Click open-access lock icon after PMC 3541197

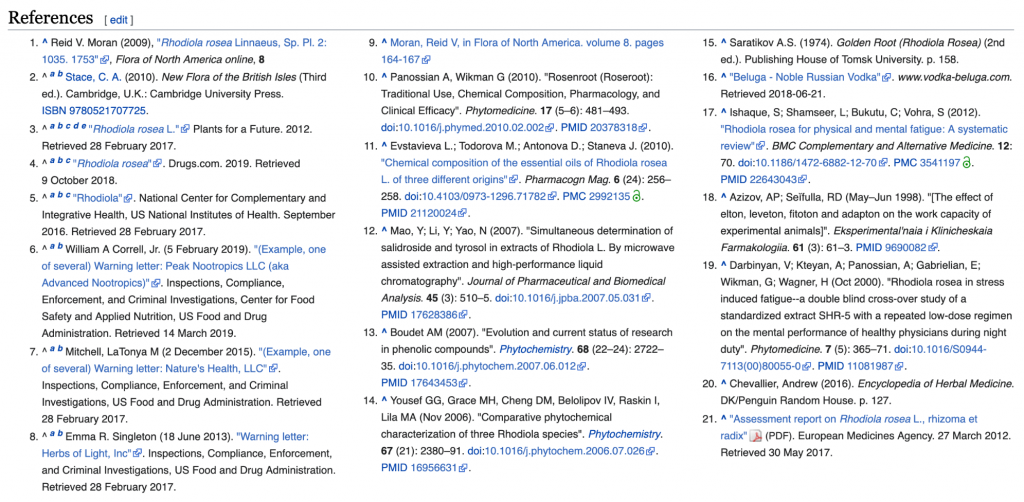pos(968,162)
